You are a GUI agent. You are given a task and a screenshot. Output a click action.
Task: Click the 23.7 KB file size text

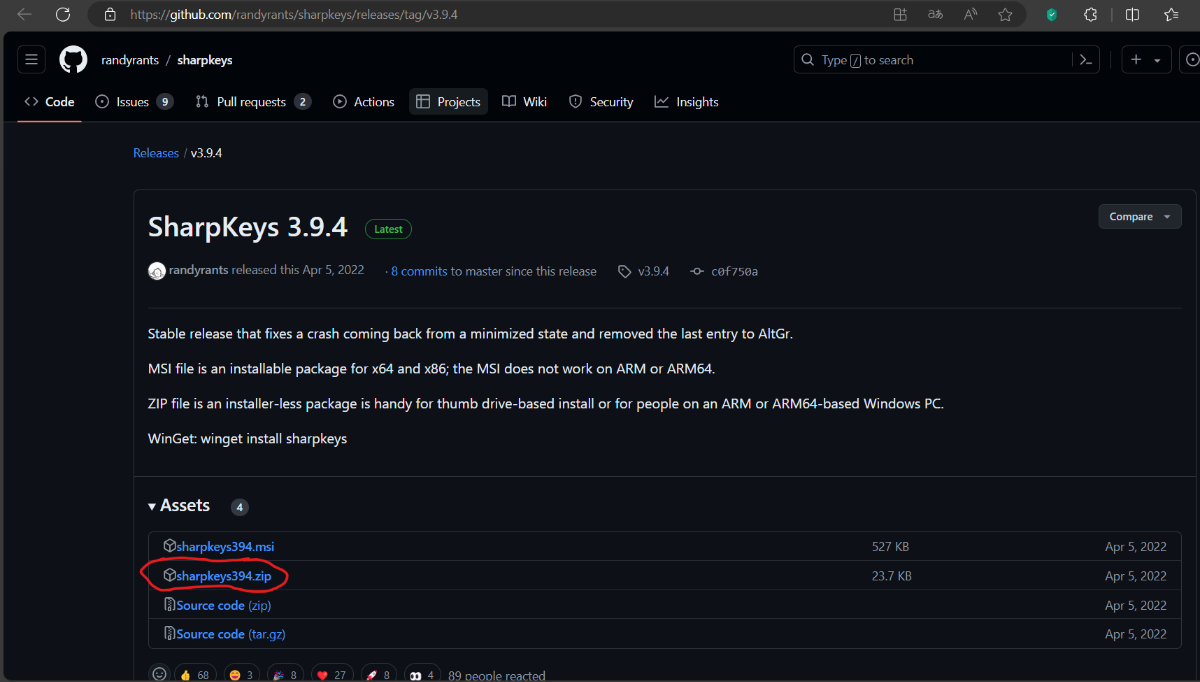[891, 576]
